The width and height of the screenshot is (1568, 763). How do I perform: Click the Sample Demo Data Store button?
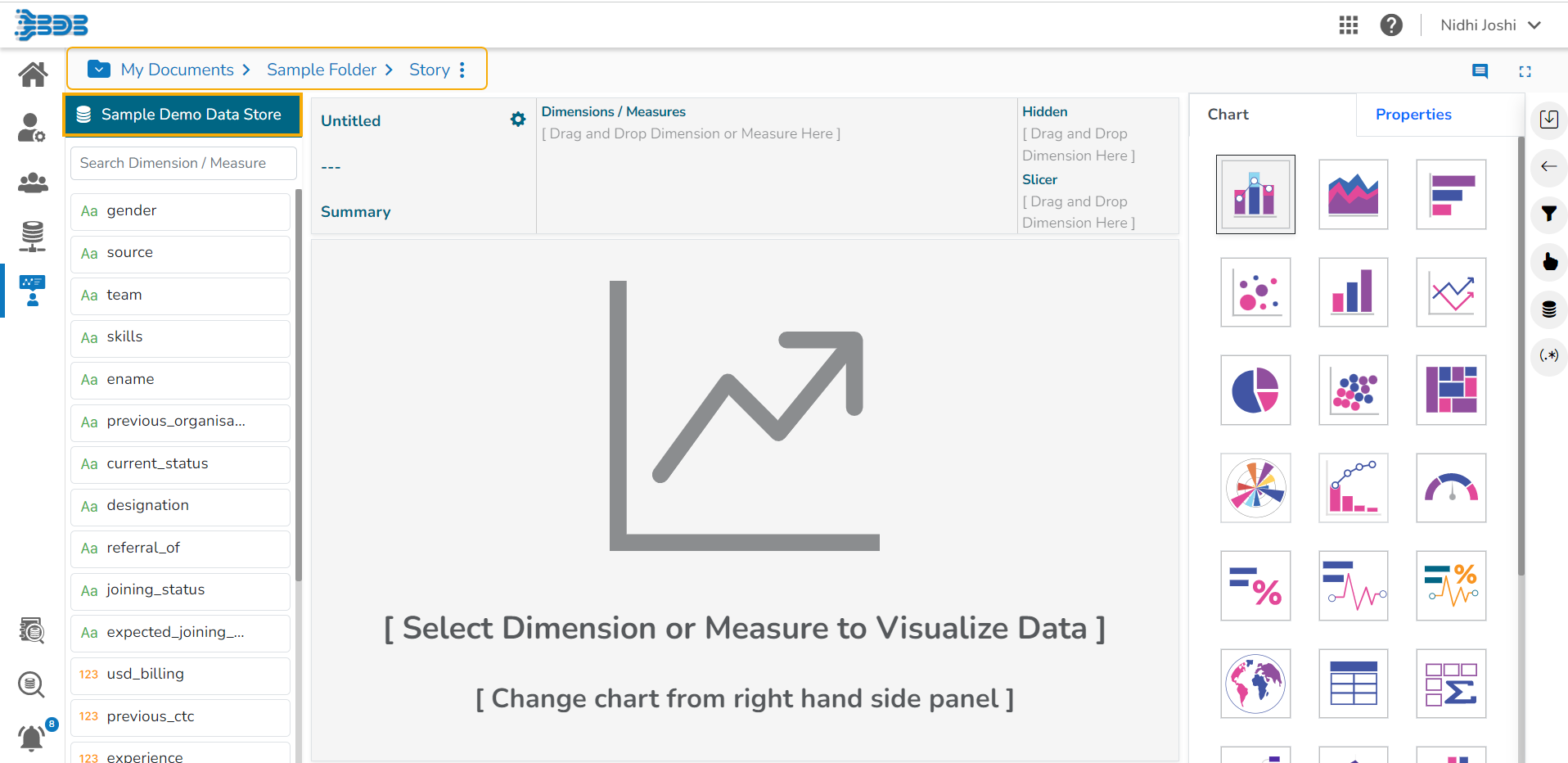coord(182,115)
